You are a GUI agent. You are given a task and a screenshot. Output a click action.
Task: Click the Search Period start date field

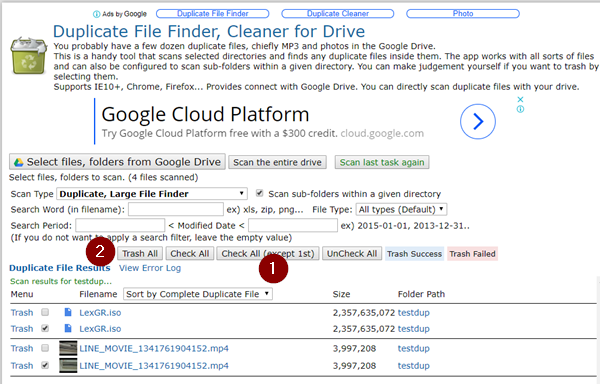[120, 225]
